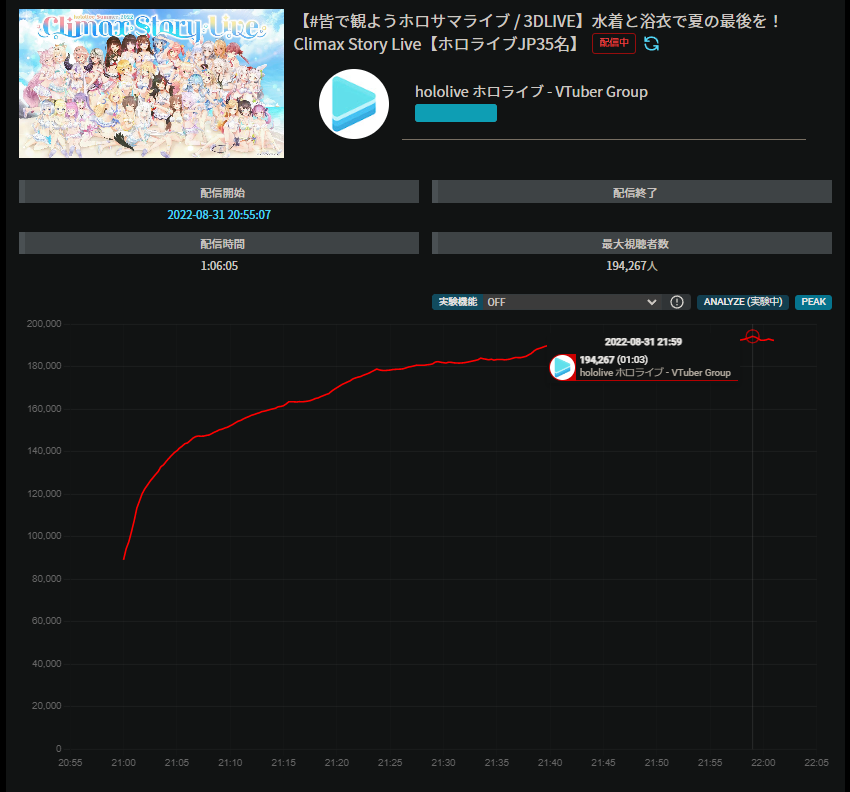Click the info icon next to the OFF dropdown
The image size is (850, 792).
pos(677,302)
